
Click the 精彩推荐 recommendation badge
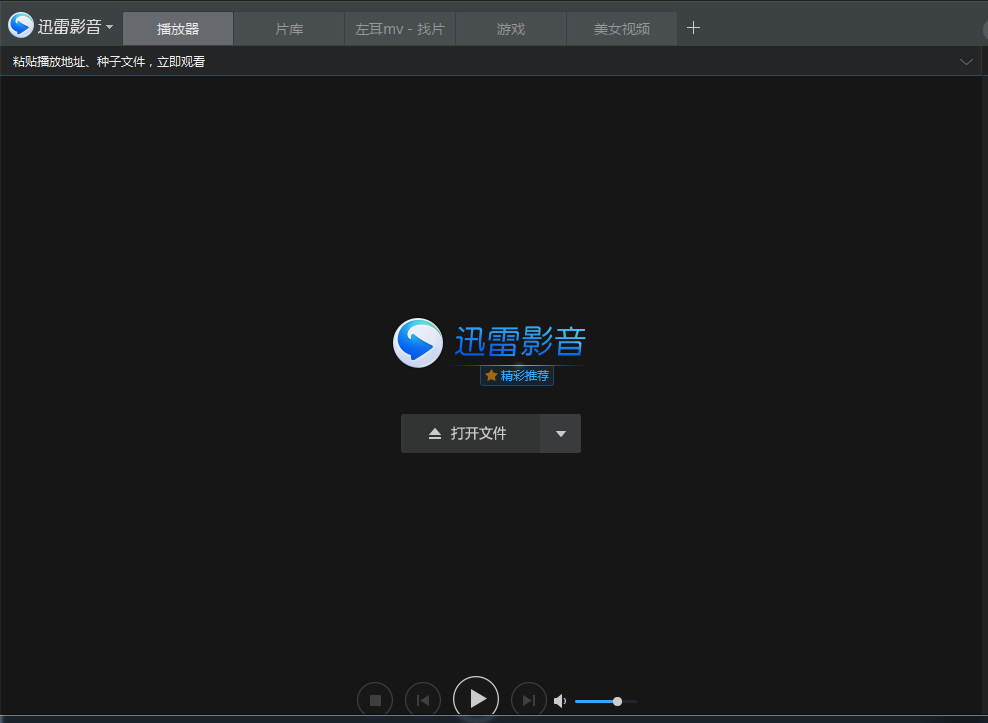coord(517,376)
